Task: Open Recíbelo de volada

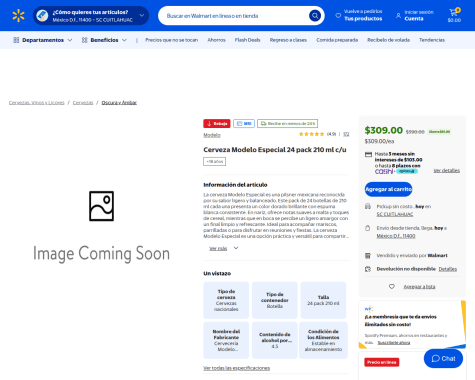Action: [388, 40]
